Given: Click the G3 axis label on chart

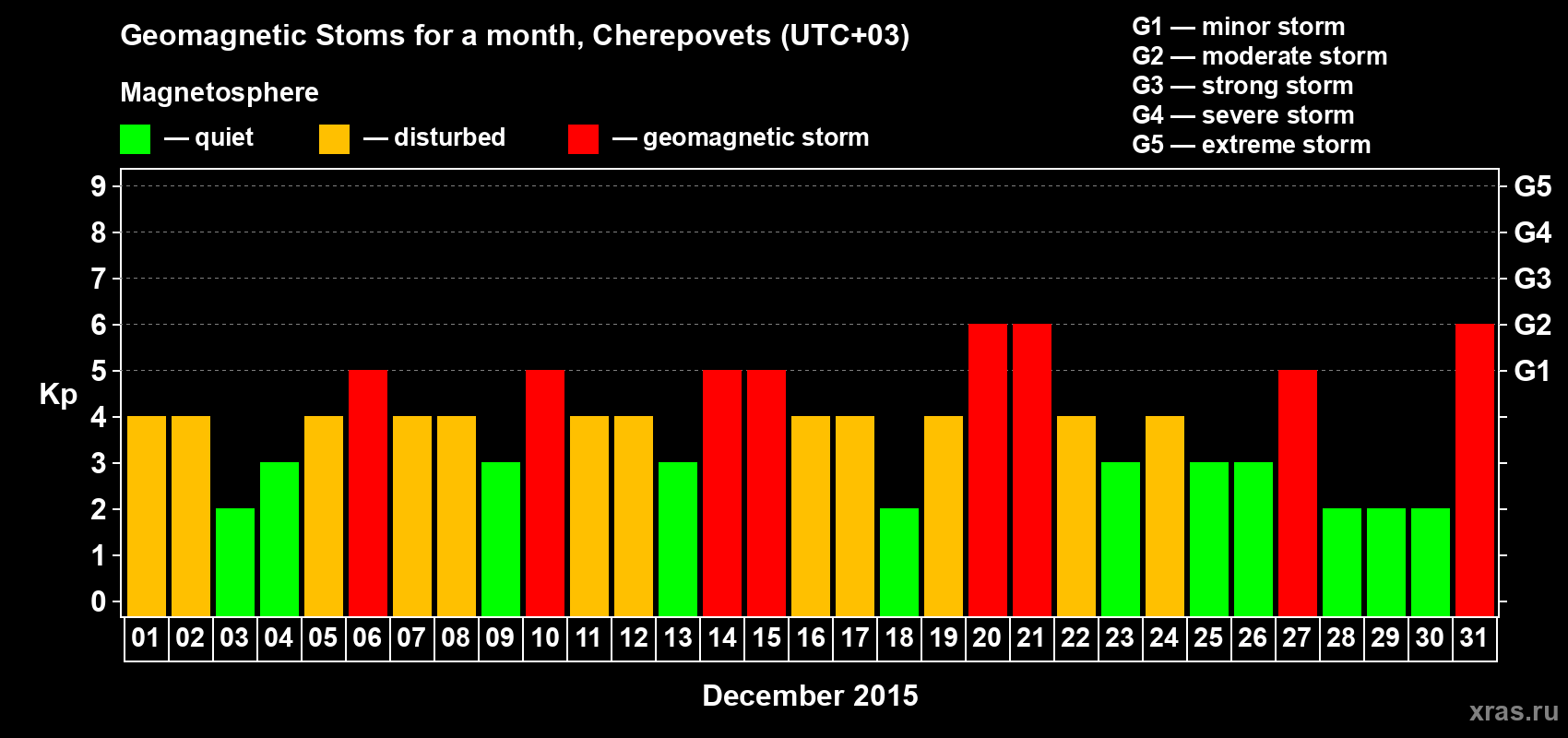Looking at the screenshot, I should 1533,279.
